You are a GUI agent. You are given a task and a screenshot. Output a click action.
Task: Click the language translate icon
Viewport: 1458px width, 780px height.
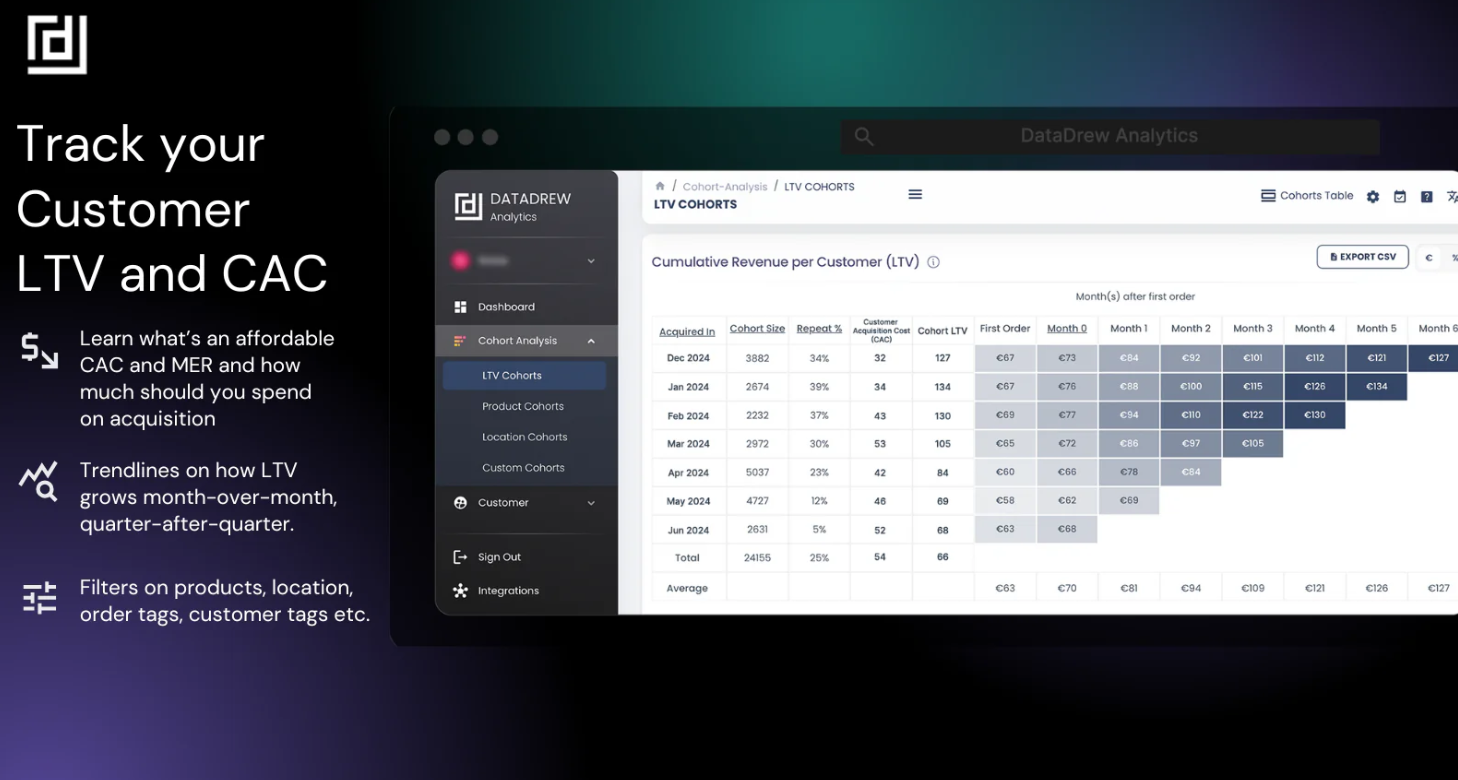tap(1452, 197)
